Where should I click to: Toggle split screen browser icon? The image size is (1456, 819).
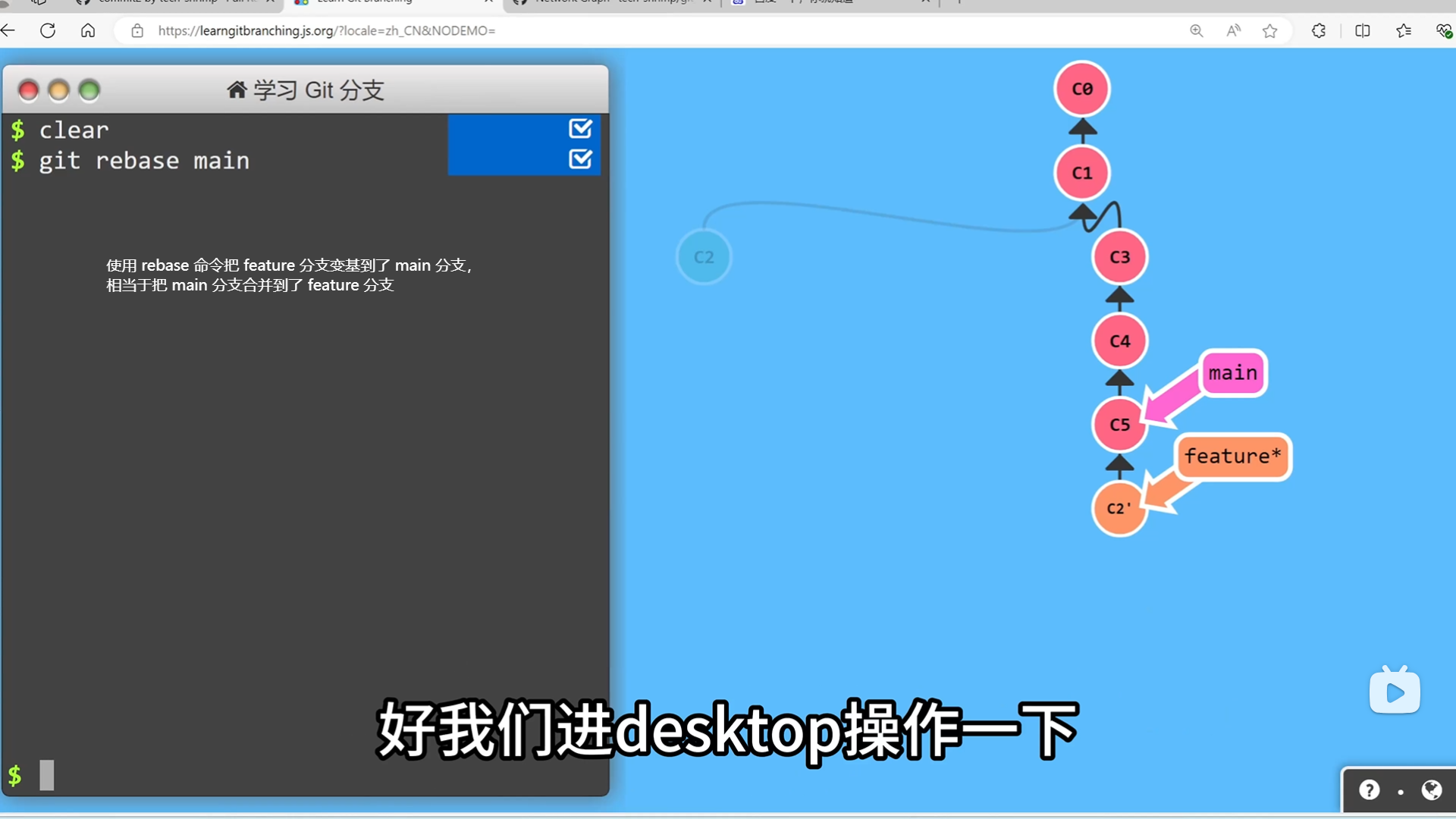click(1362, 30)
